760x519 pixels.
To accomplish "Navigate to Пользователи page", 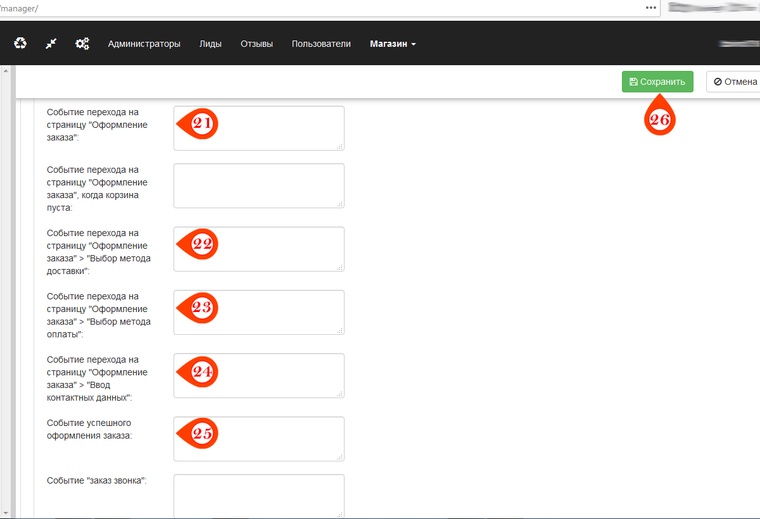I will (321, 44).
